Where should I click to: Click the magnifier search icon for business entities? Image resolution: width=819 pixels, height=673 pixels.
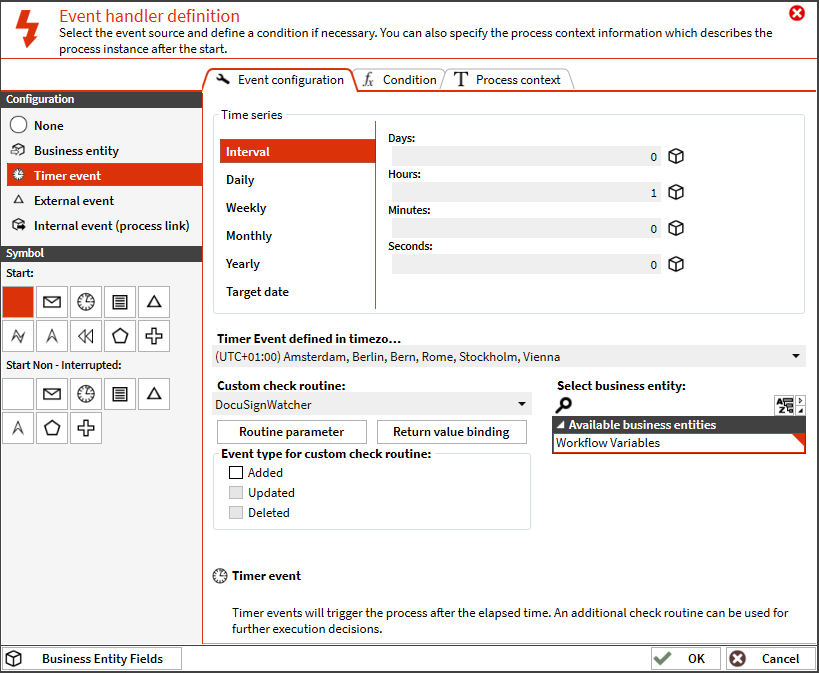(564, 405)
